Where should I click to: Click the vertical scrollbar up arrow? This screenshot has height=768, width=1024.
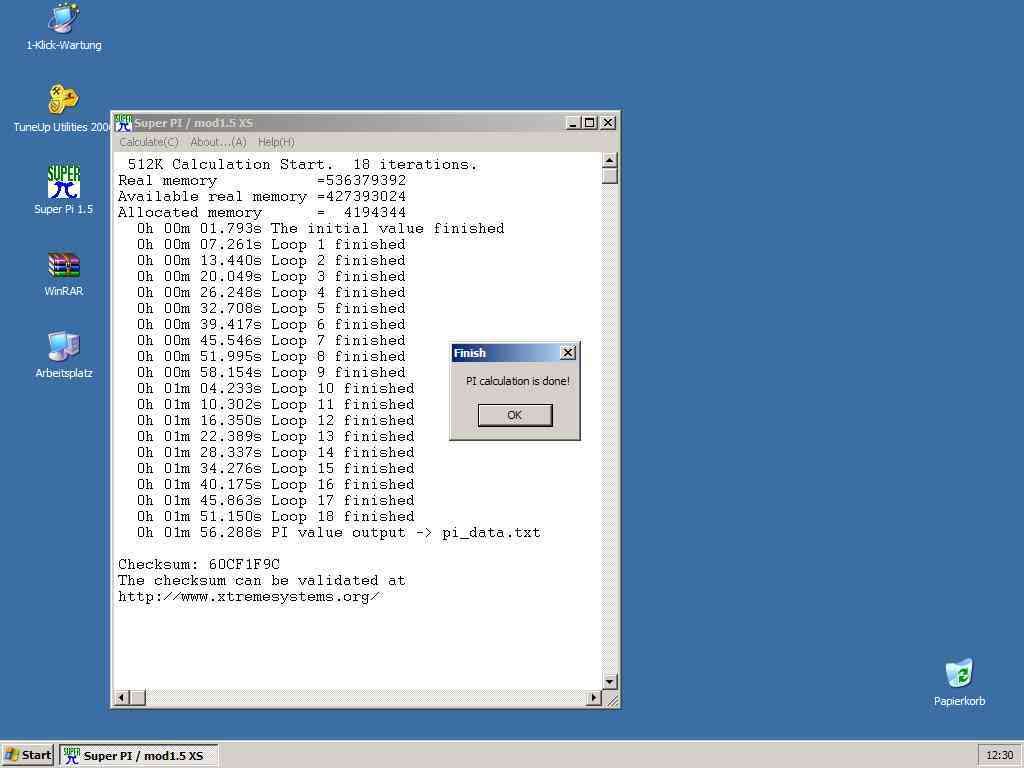pos(609,160)
